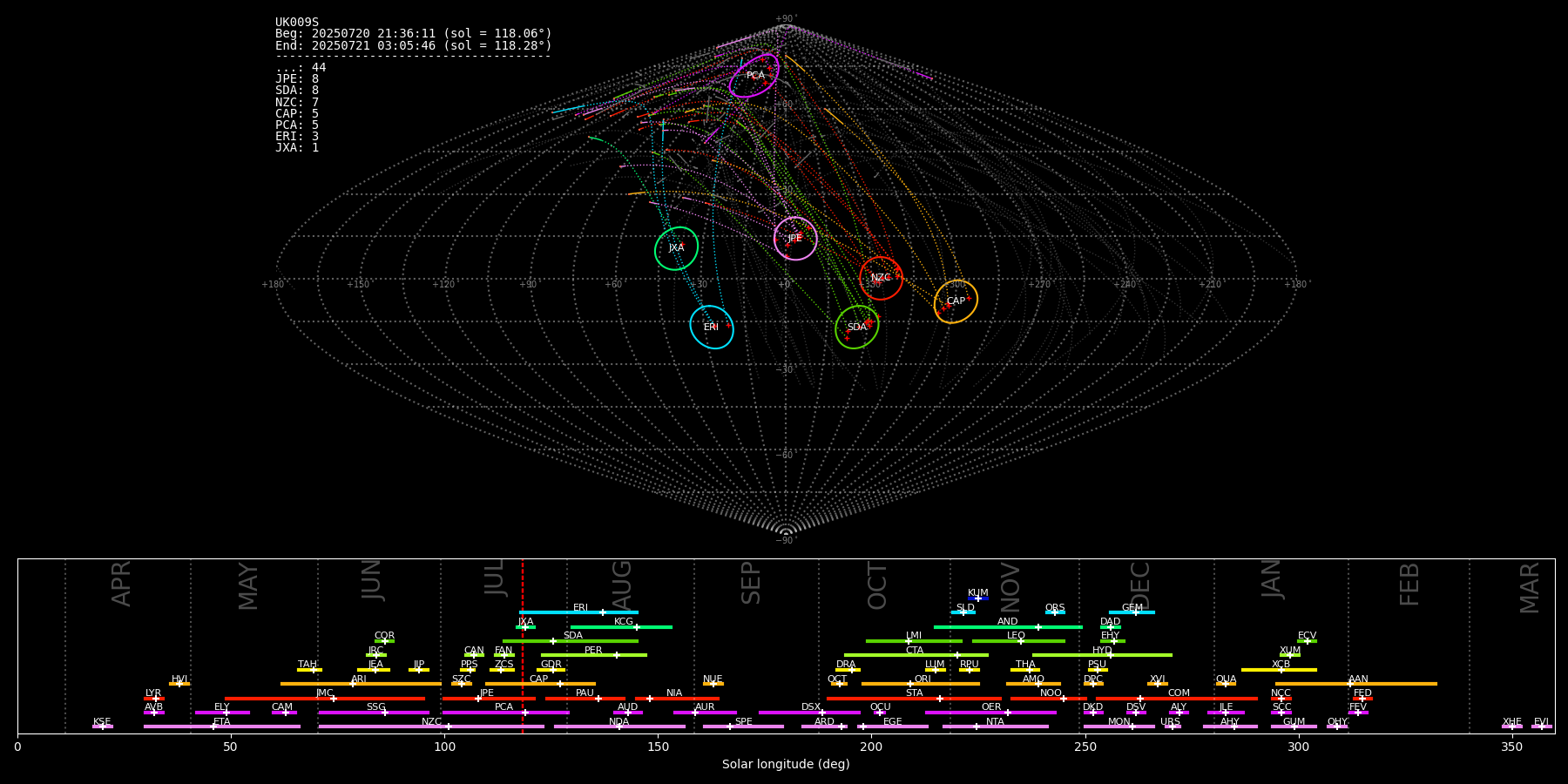Select the End: 20250721 03:05:46 line
1568x784 pixels.
(x=414, y=45)
